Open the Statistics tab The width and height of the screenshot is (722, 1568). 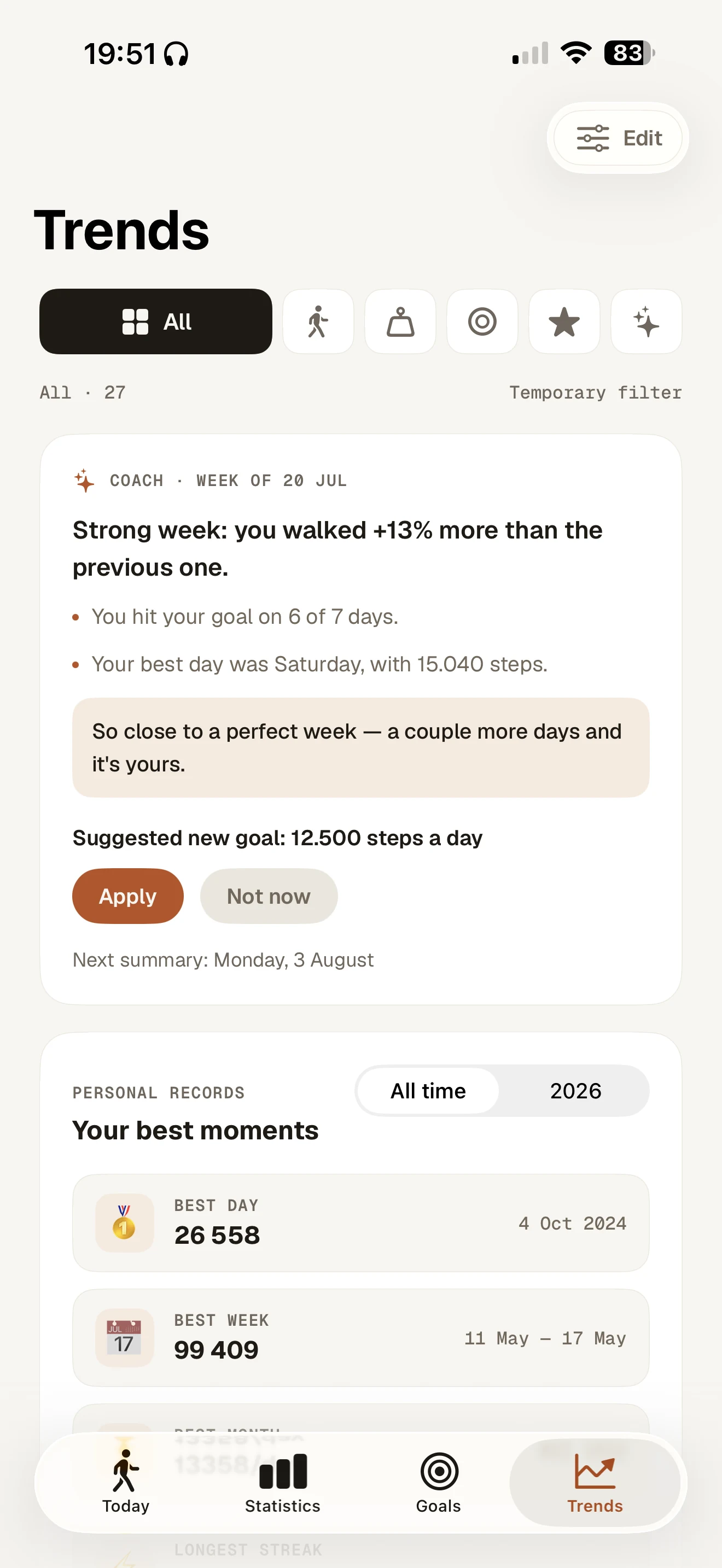[x=282, y=1482]
